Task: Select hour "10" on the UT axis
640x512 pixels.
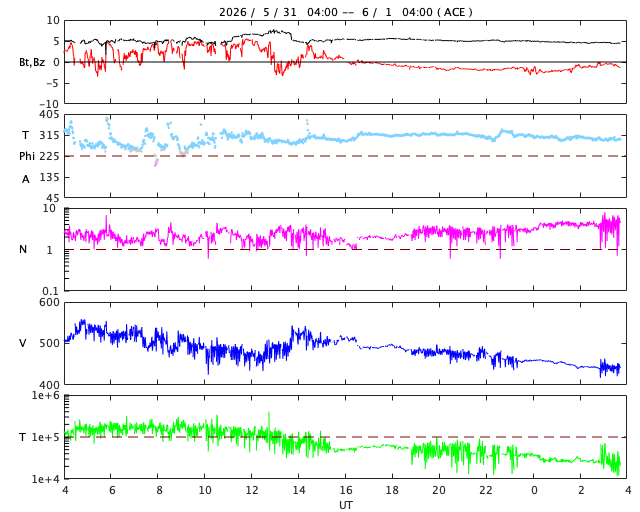Action: click(205, 490)
